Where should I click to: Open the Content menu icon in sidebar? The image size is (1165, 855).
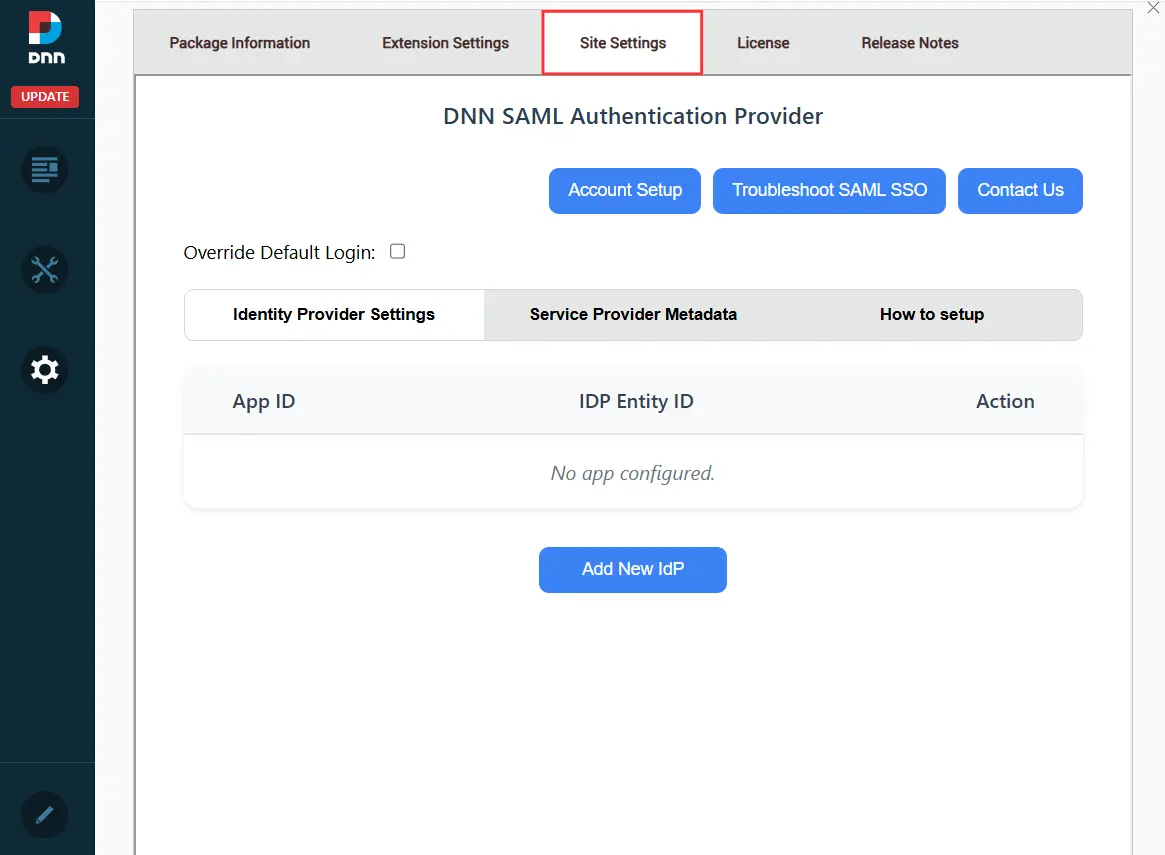[x=45, y=170]
